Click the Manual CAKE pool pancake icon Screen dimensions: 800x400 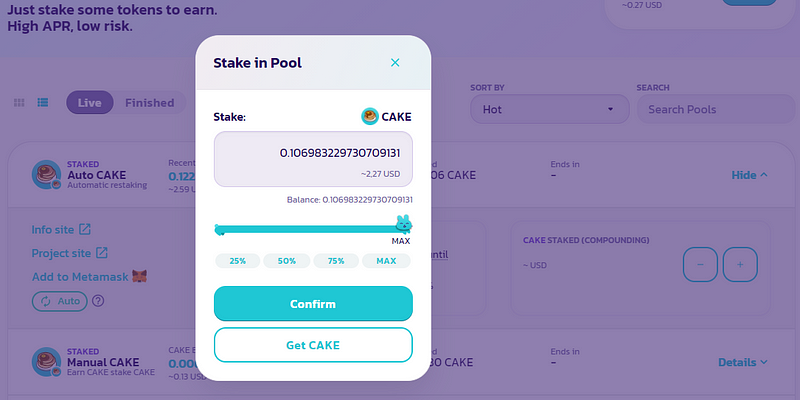(x=47, y=362)
